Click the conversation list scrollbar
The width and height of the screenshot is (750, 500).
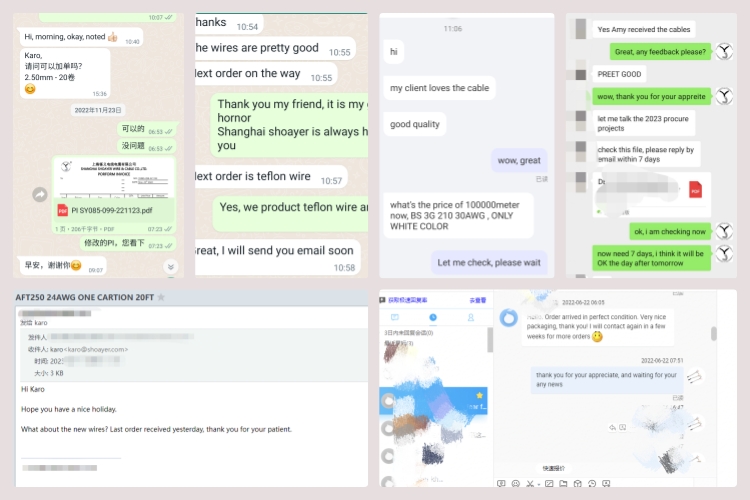490,340
